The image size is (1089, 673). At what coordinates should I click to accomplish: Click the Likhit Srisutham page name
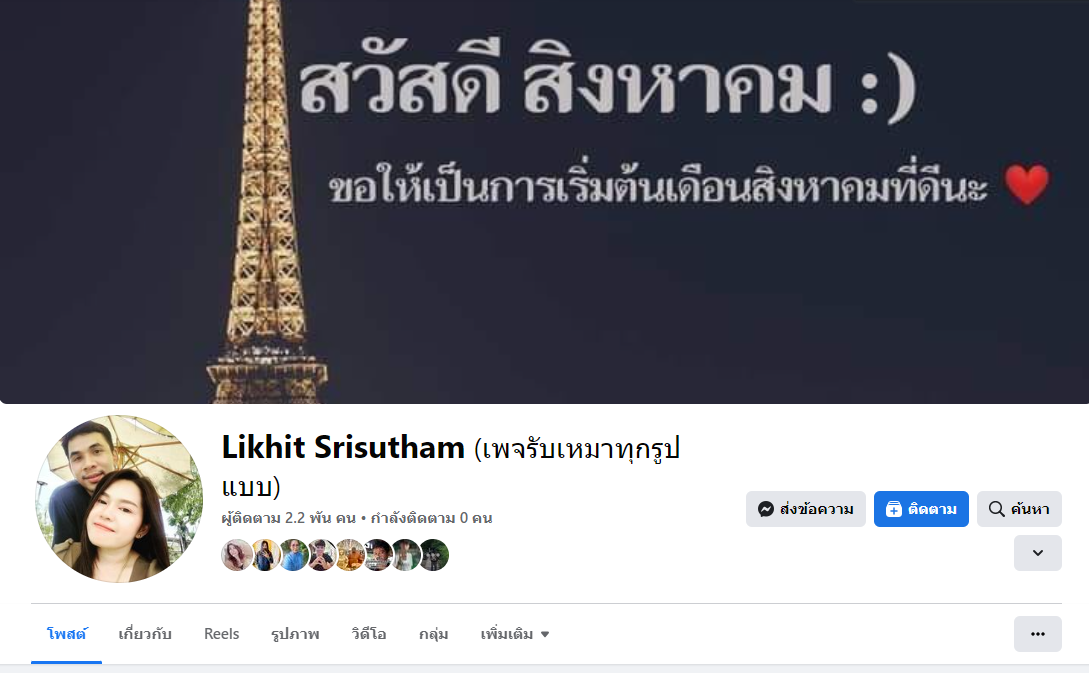[343, 447]
